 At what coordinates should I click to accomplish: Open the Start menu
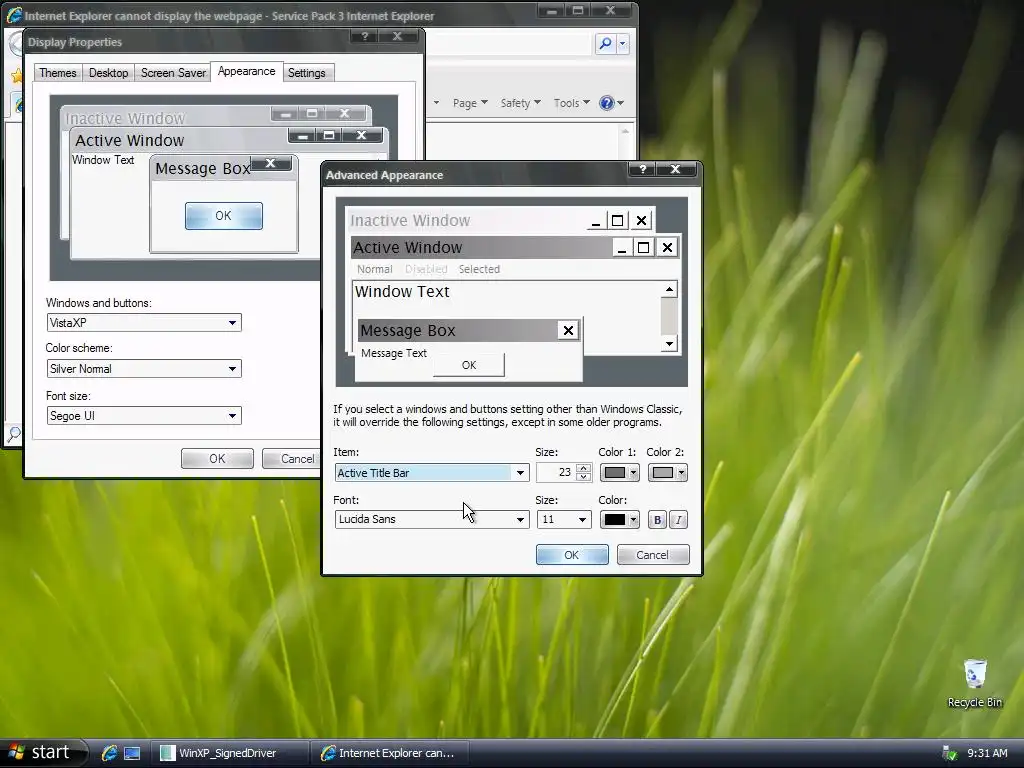pos(43,752)
